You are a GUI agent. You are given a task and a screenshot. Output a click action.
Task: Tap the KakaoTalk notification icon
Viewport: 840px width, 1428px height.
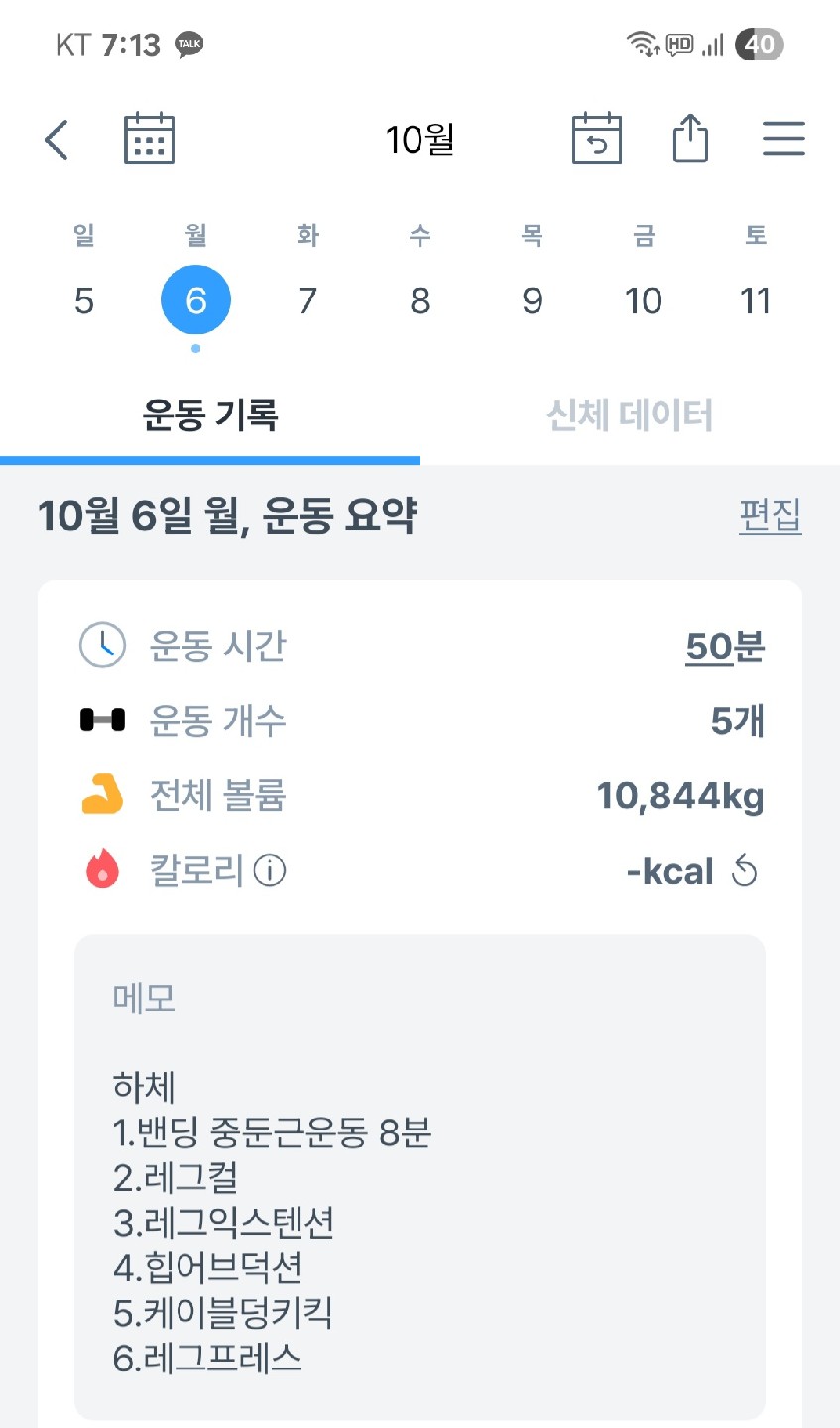[188, 44]
